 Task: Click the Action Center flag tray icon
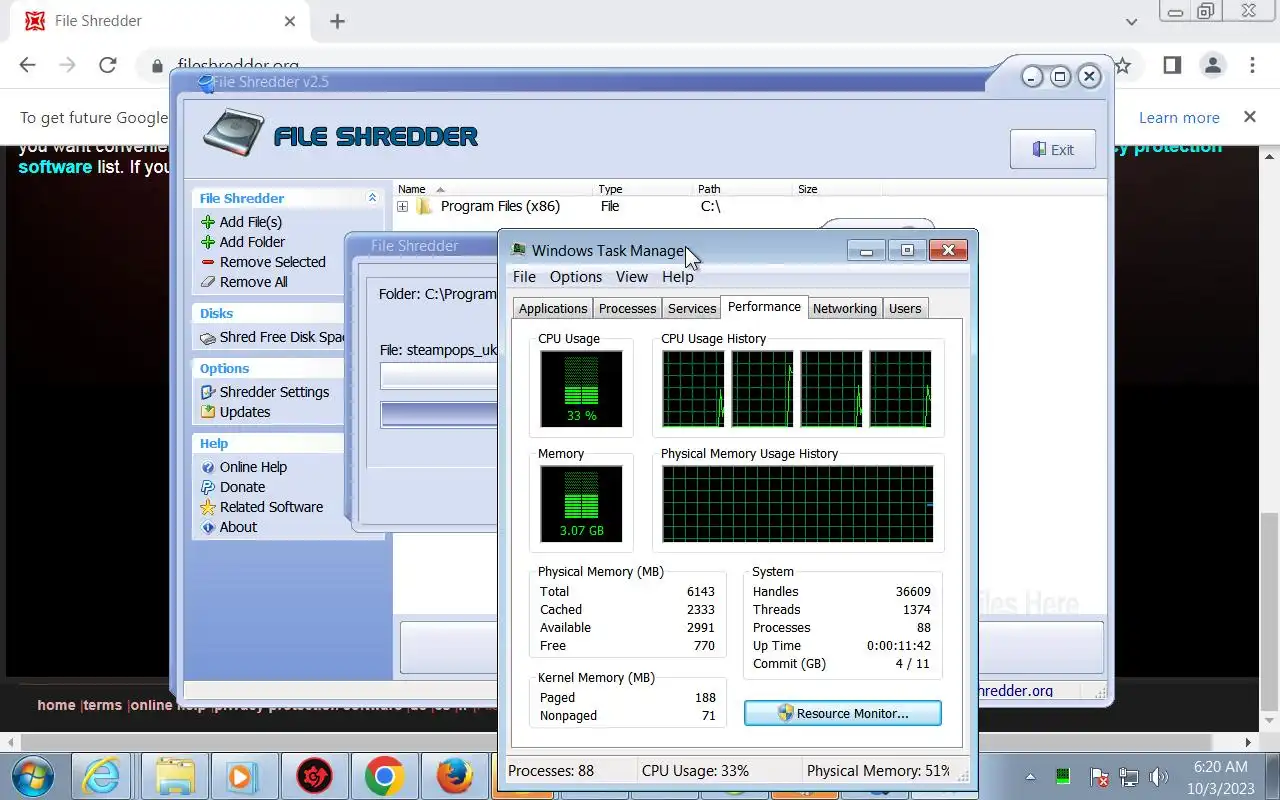tap(1099, 777)
